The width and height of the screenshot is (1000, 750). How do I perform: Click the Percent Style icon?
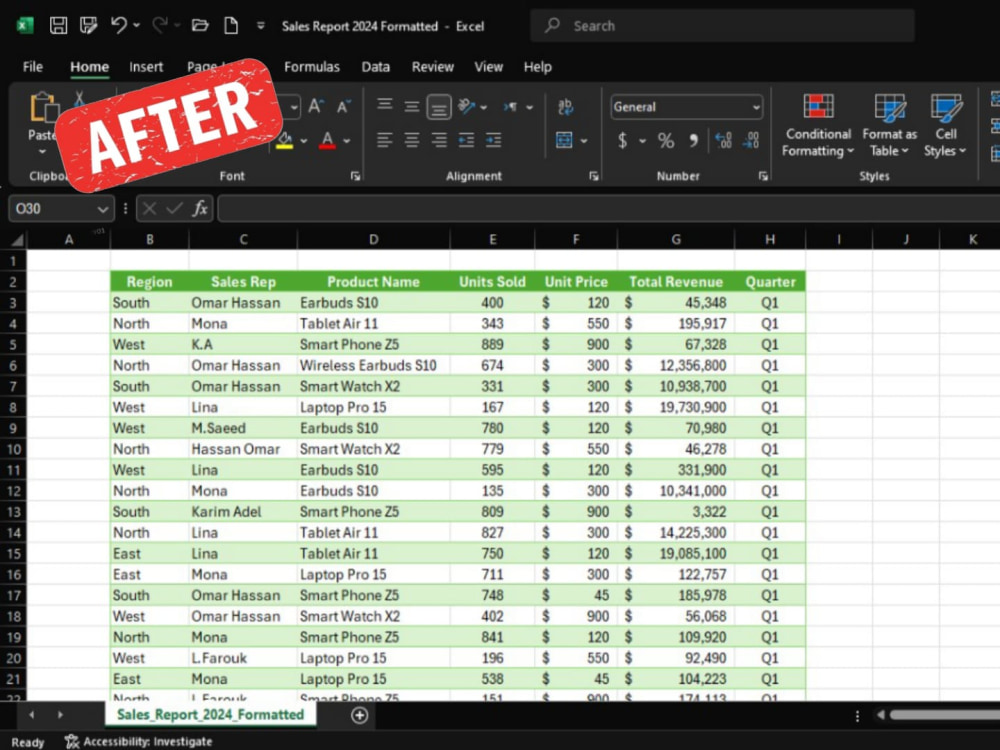coord(666,140)
